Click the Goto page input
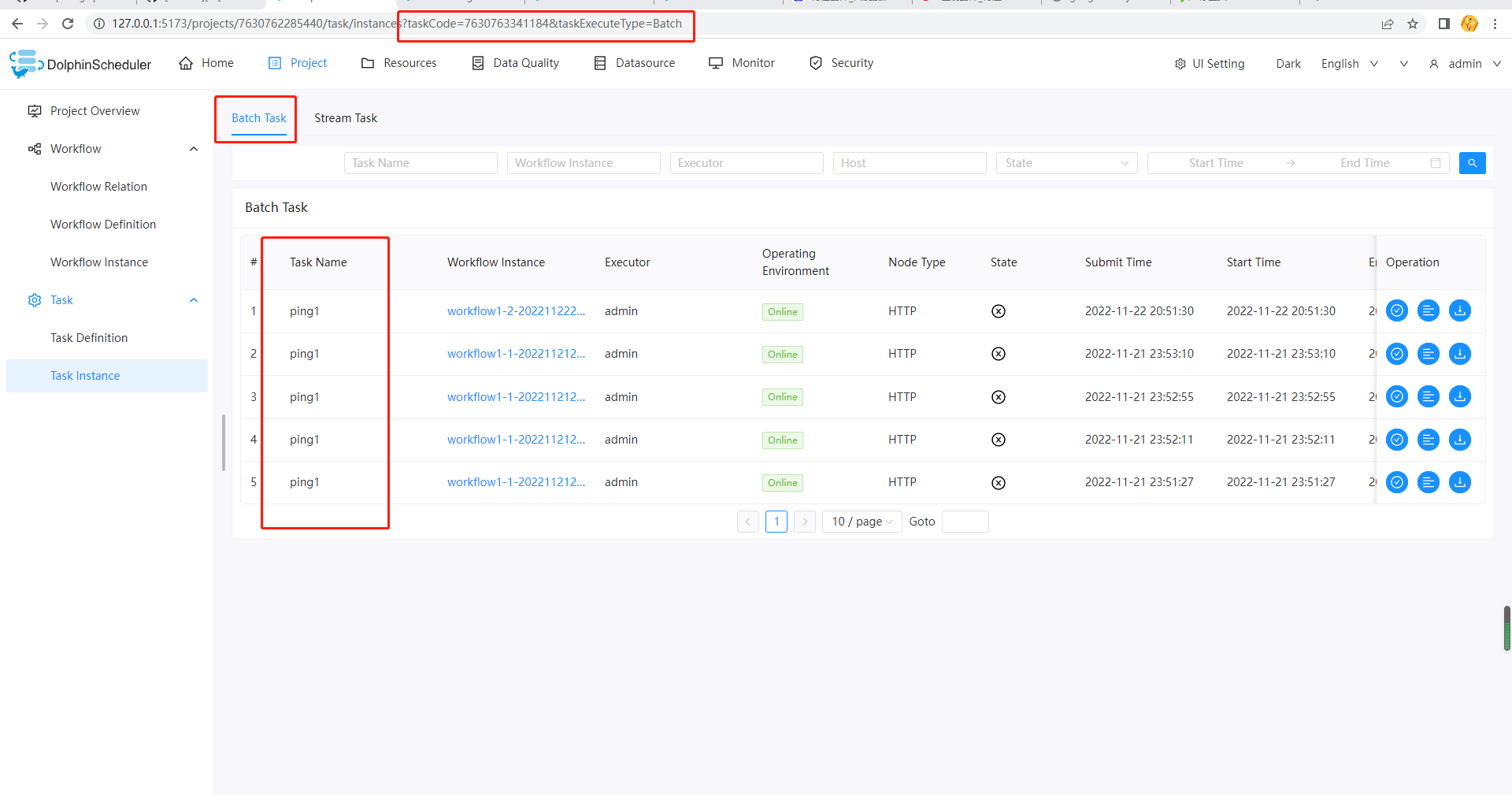 point(965,522)
